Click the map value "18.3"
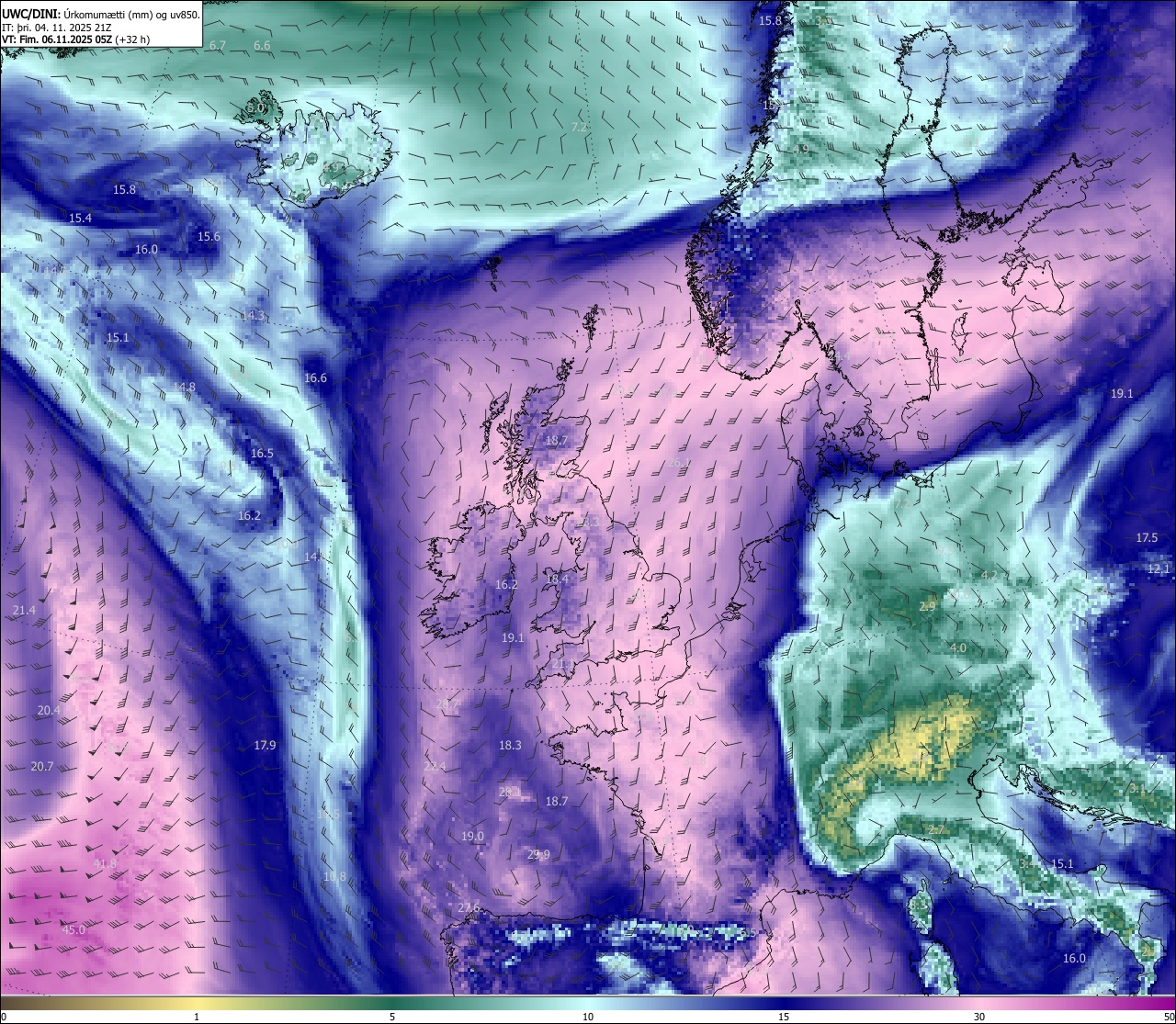Viewport: 1176px width, 1024px height. point(510,745)
